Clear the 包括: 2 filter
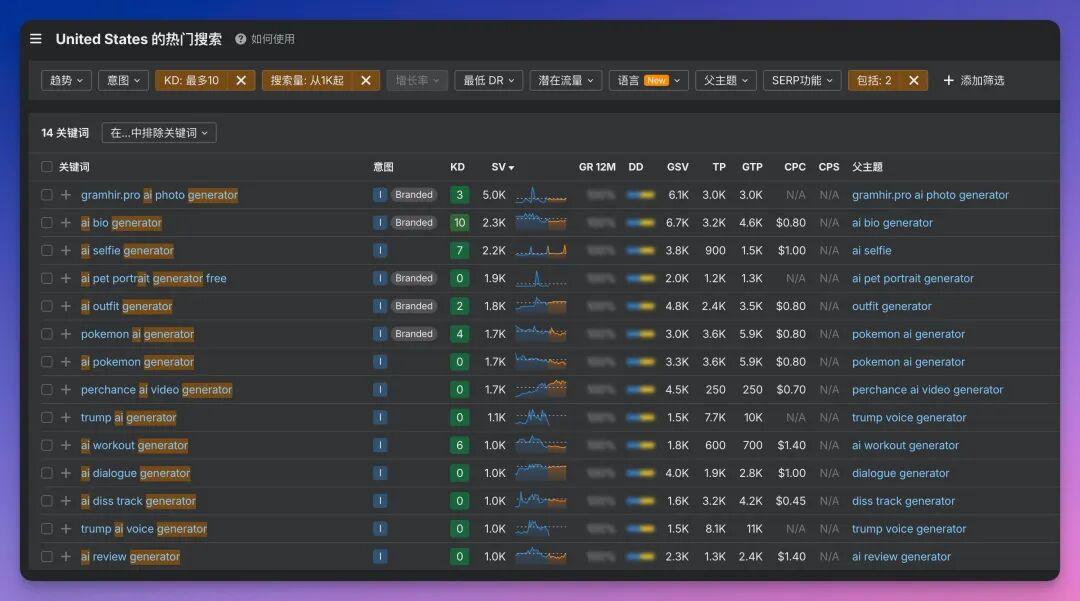Image resolution: width=1080 pixels, height=601 pixels. click(914, 80)
